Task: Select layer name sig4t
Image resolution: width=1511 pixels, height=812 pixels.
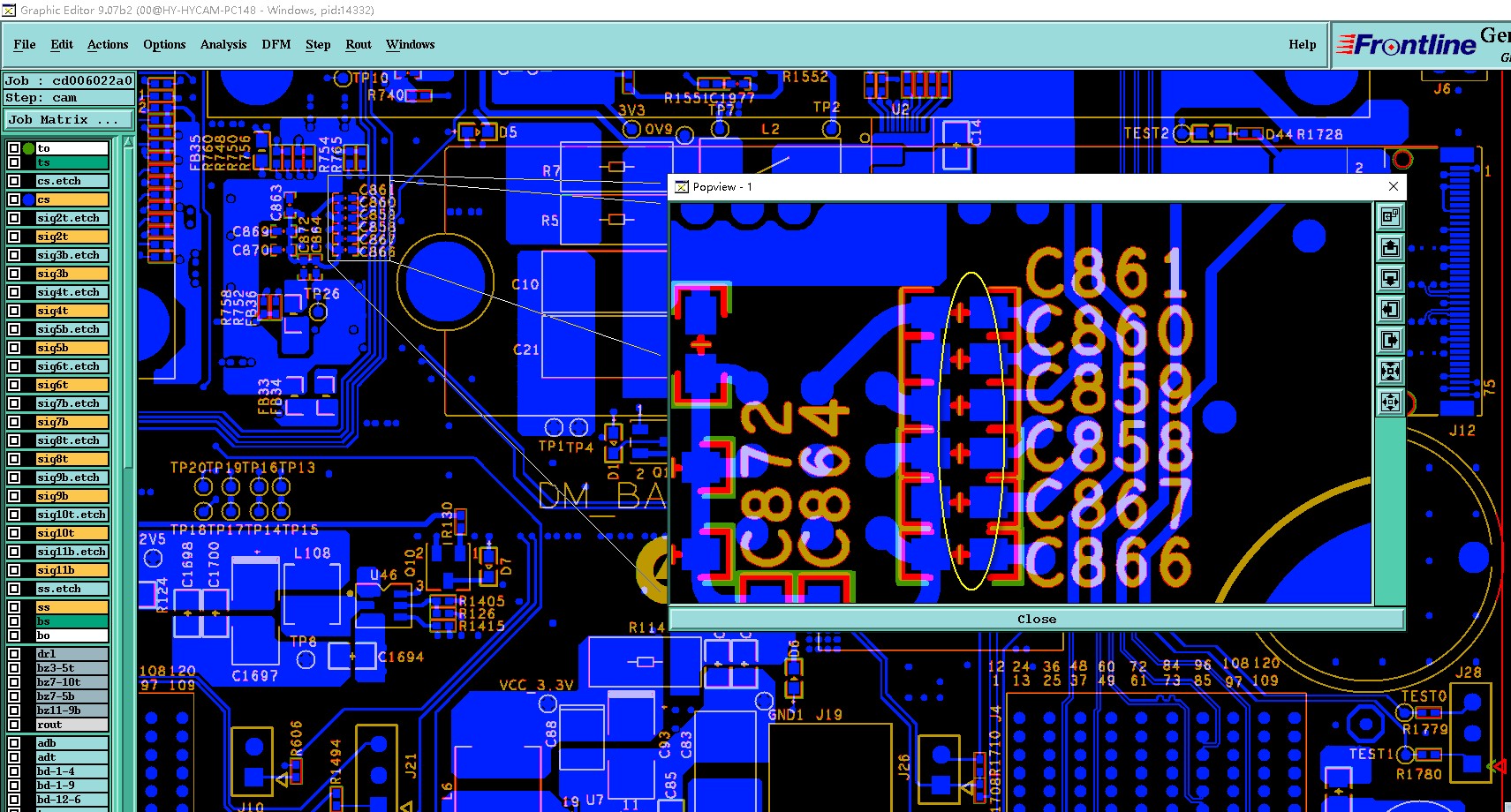Action: [72, 311]
